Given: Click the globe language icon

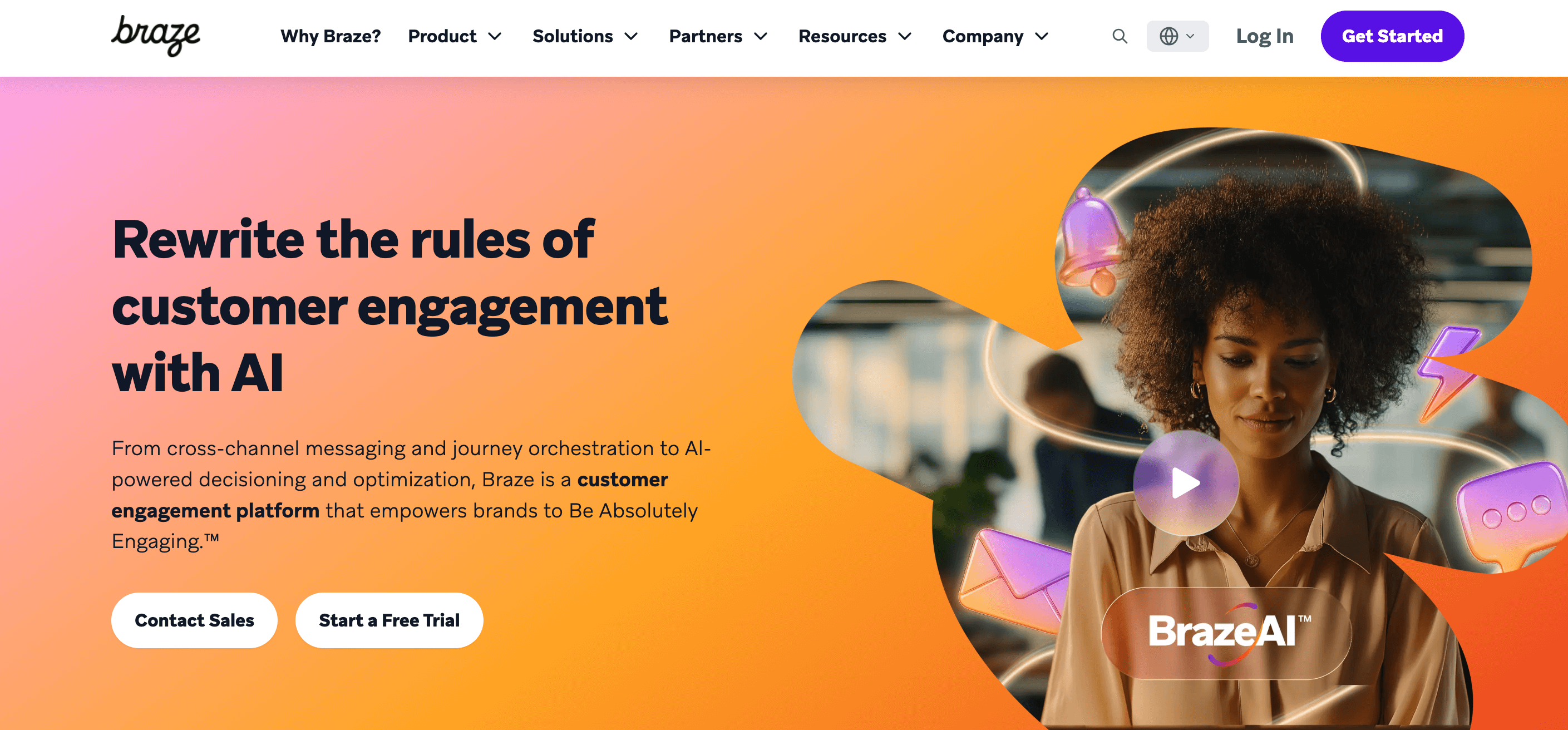Looking at the screenshot, I should (1168, 37).
